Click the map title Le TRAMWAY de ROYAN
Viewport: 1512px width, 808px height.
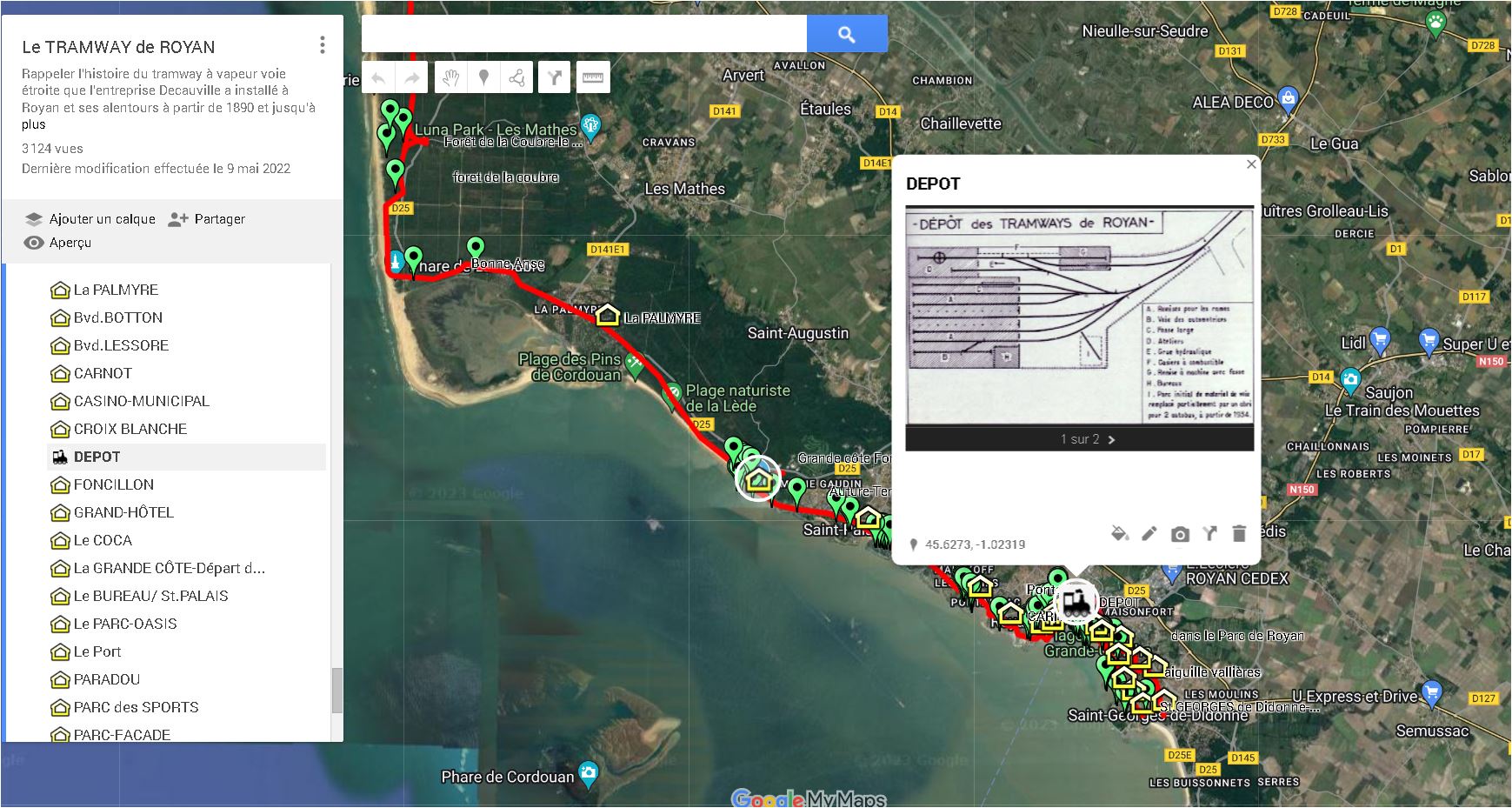click(x=118, y=47)
